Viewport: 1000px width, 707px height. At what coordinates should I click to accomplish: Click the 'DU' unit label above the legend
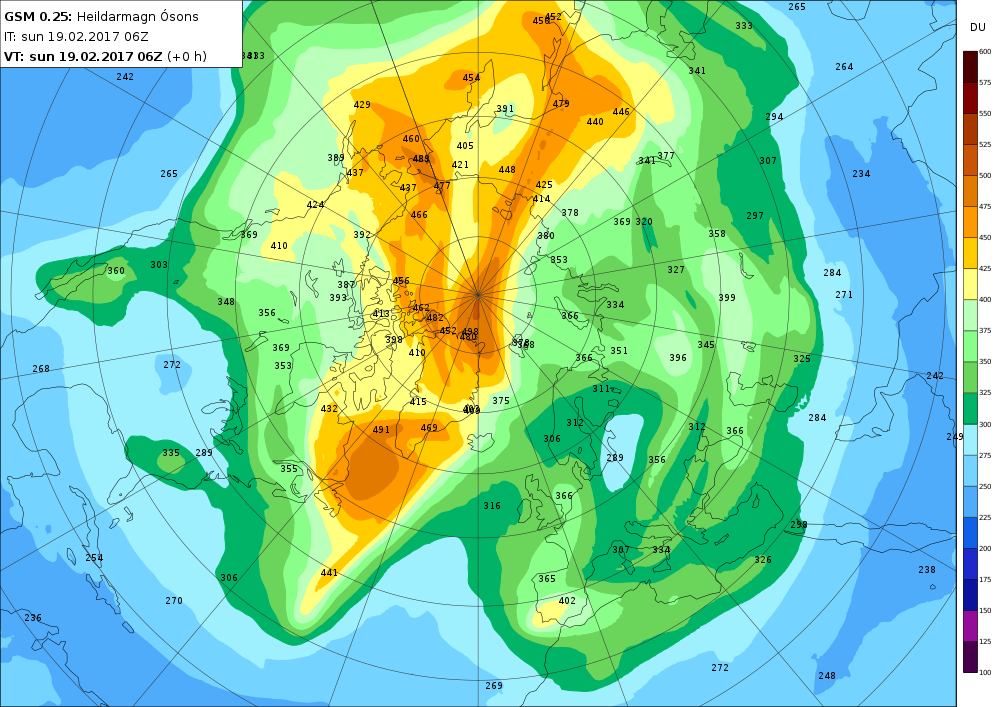click(978, 27)
